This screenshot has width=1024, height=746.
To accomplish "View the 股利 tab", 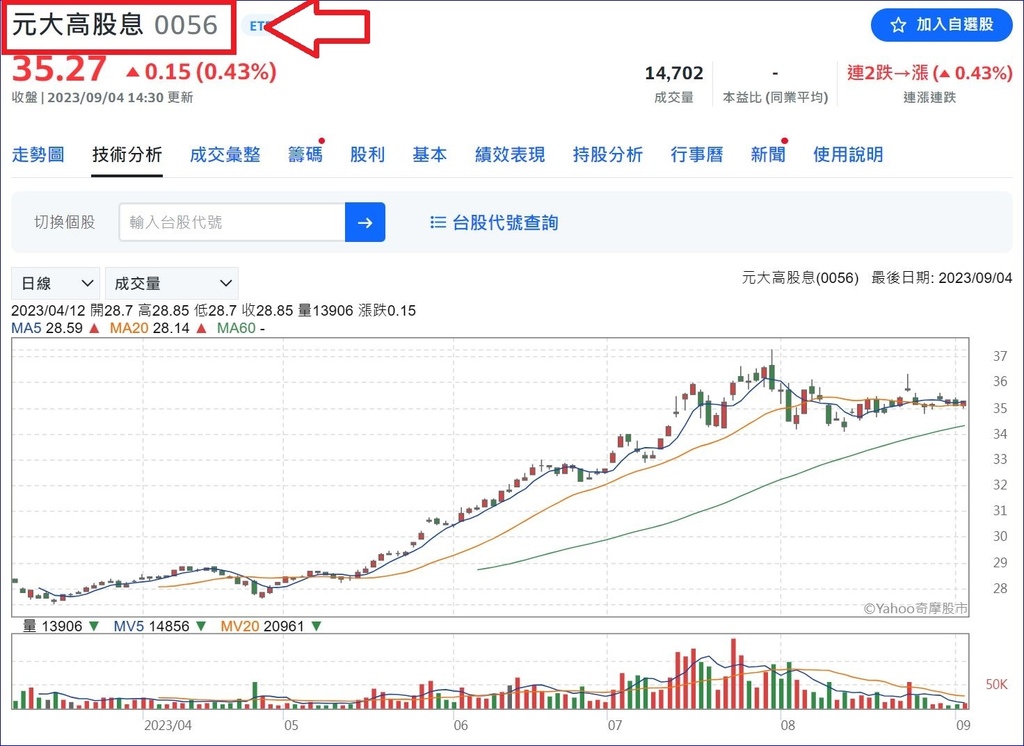I will coord(367,155).
